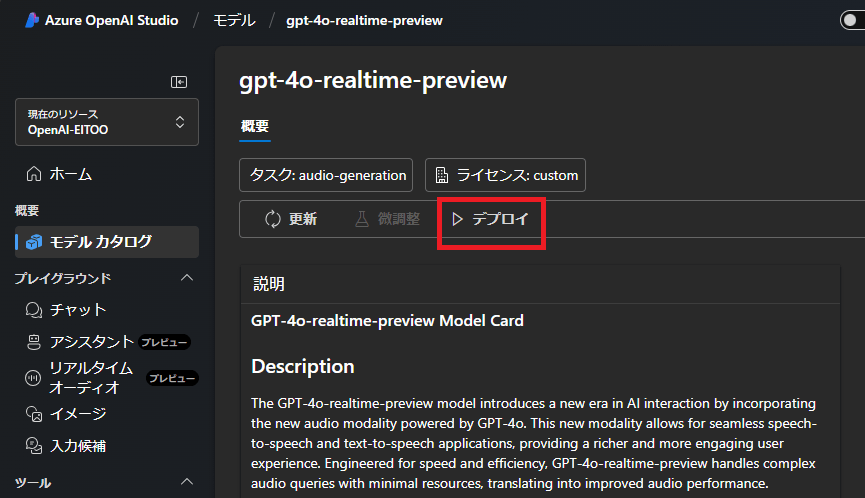Click the 概要 sidebar section label

tap(26, 210)
